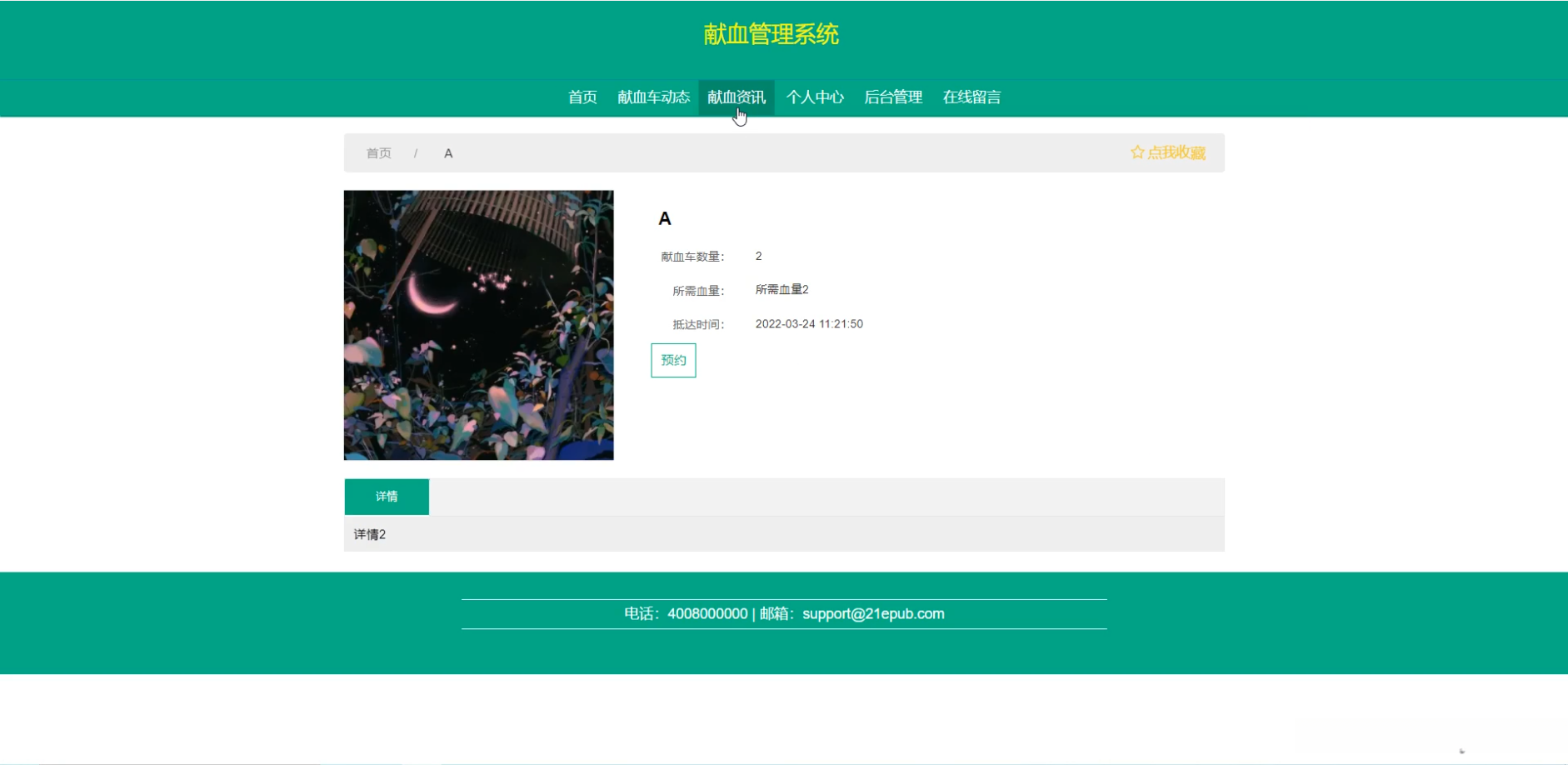Click the 首页 breadcrumb link
This screenshot has height=765, width=1568.
pos(379,153)
